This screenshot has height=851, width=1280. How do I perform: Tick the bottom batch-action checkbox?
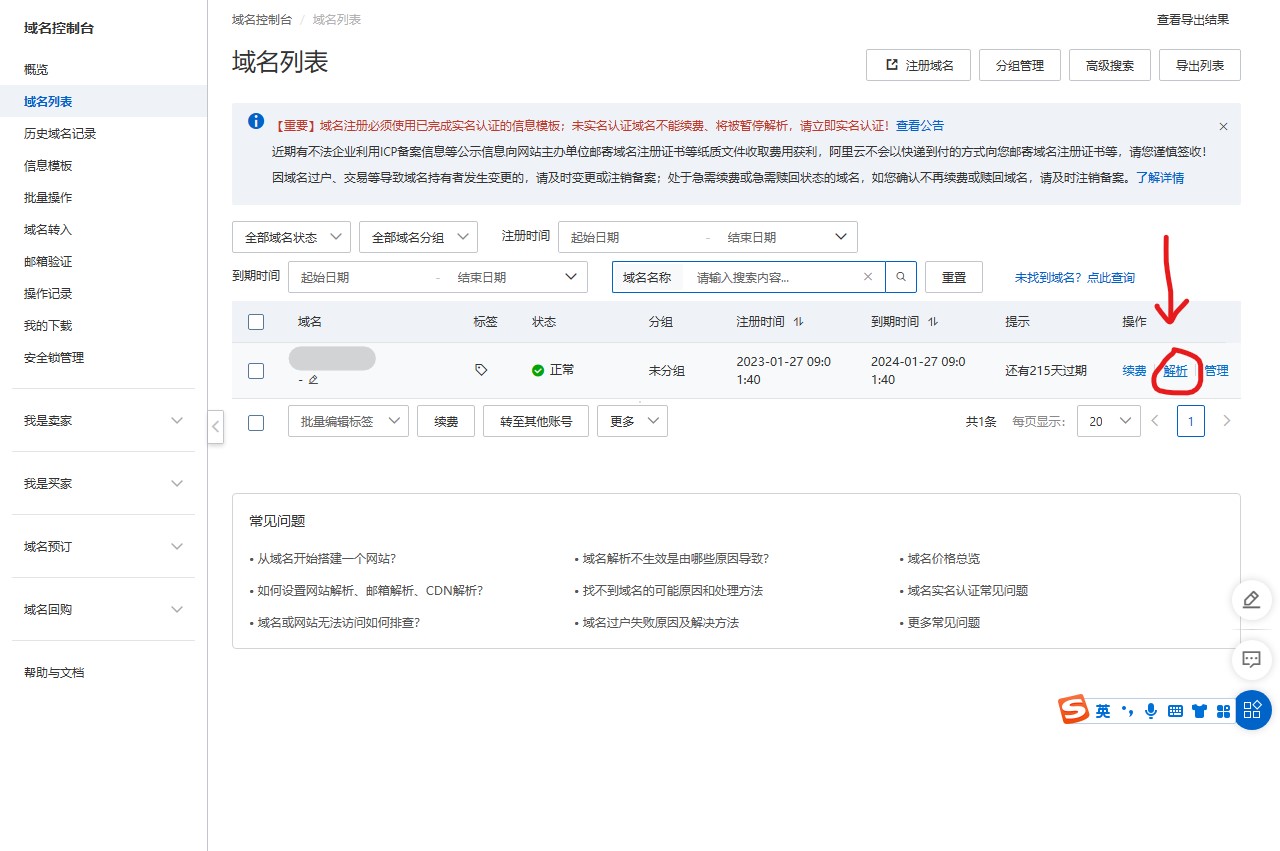click(256, 422)
